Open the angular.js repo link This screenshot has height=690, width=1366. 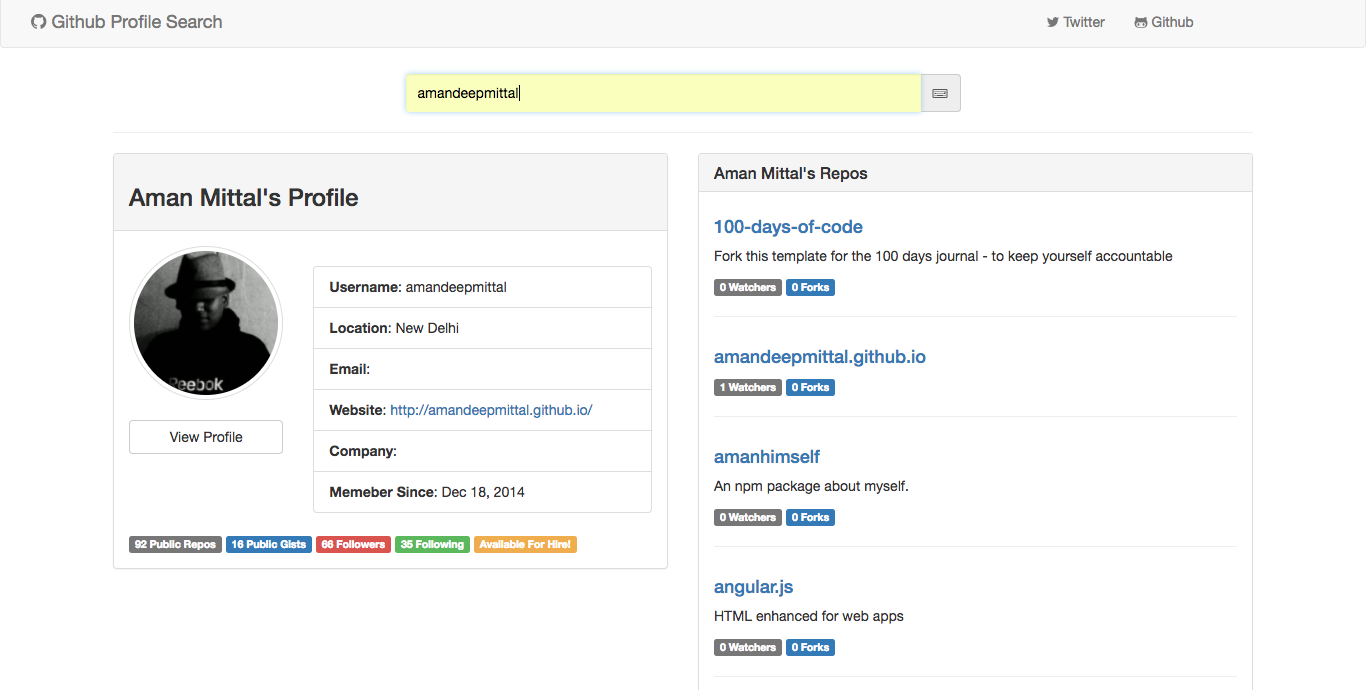[x=754, y=587]
